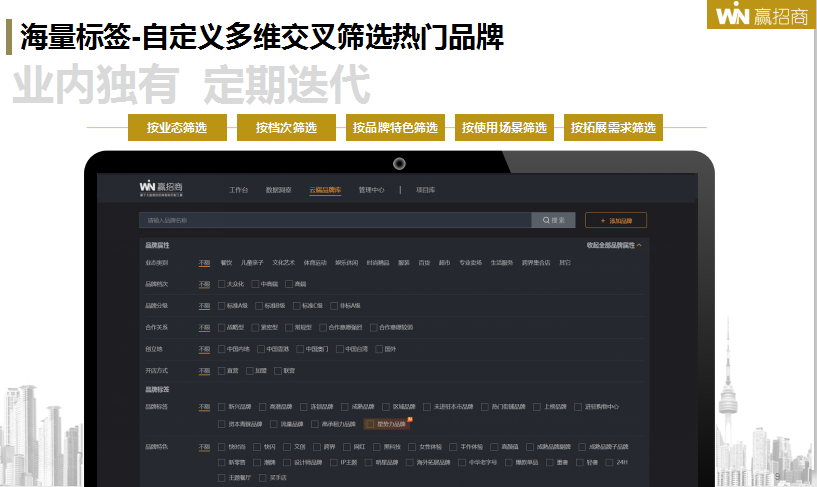This screenshot has width=817, height=487.
Task: Select 不限 in the 业态类别 row
Action: (x=204, y=263)
